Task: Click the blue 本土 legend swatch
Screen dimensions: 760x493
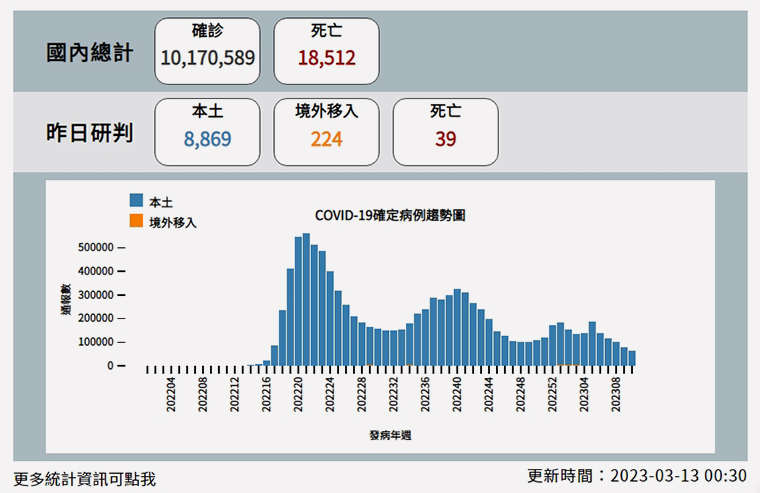Action: click(x=136, y=200)
